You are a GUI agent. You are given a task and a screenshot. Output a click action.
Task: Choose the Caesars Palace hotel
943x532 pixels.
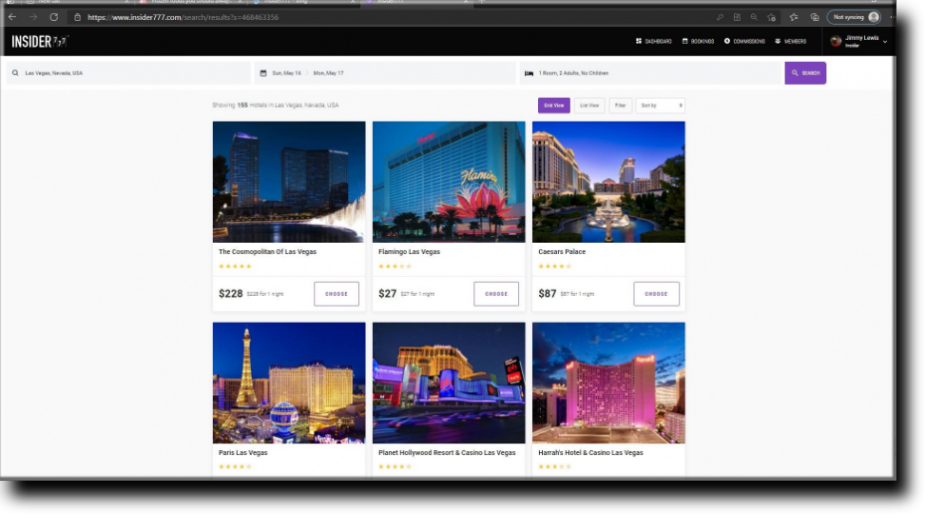tap(656, 294)
